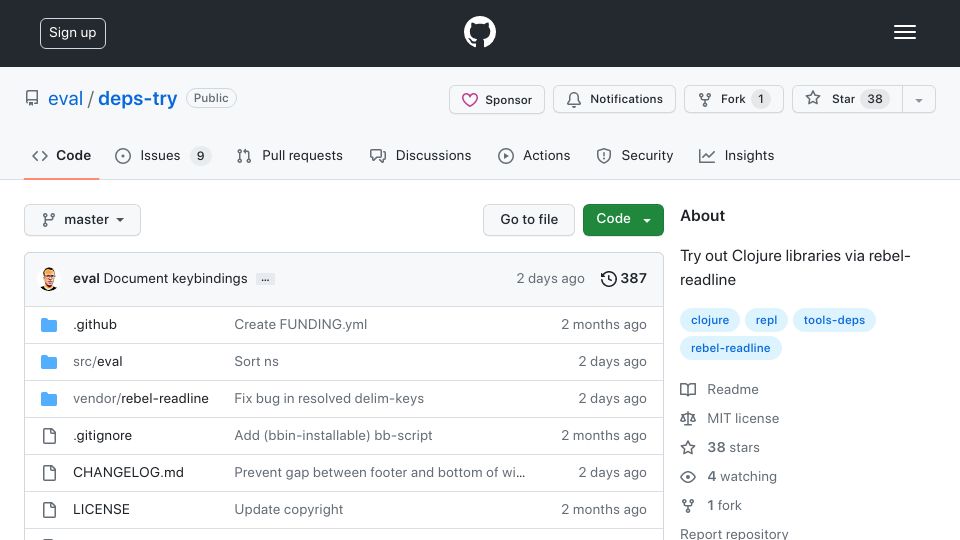Image resolution: width=960 pixels, height=540 pixels.
Task: Click the Sponsor button
Action: (x=497, y=99)
